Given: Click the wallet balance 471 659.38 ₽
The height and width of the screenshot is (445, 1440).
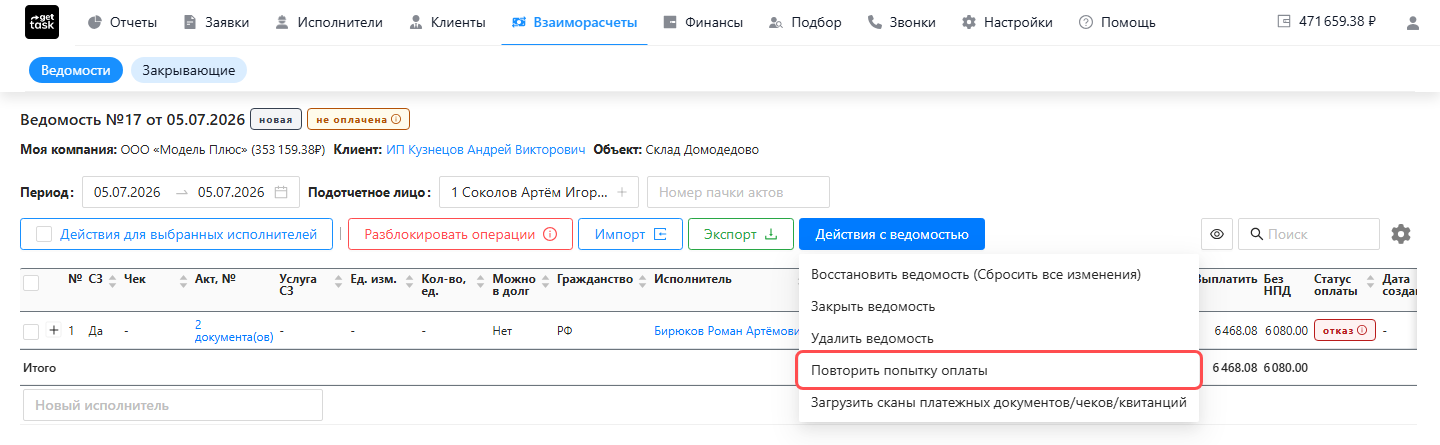Looking at the screenshot, I should (x=1326, y=22).
